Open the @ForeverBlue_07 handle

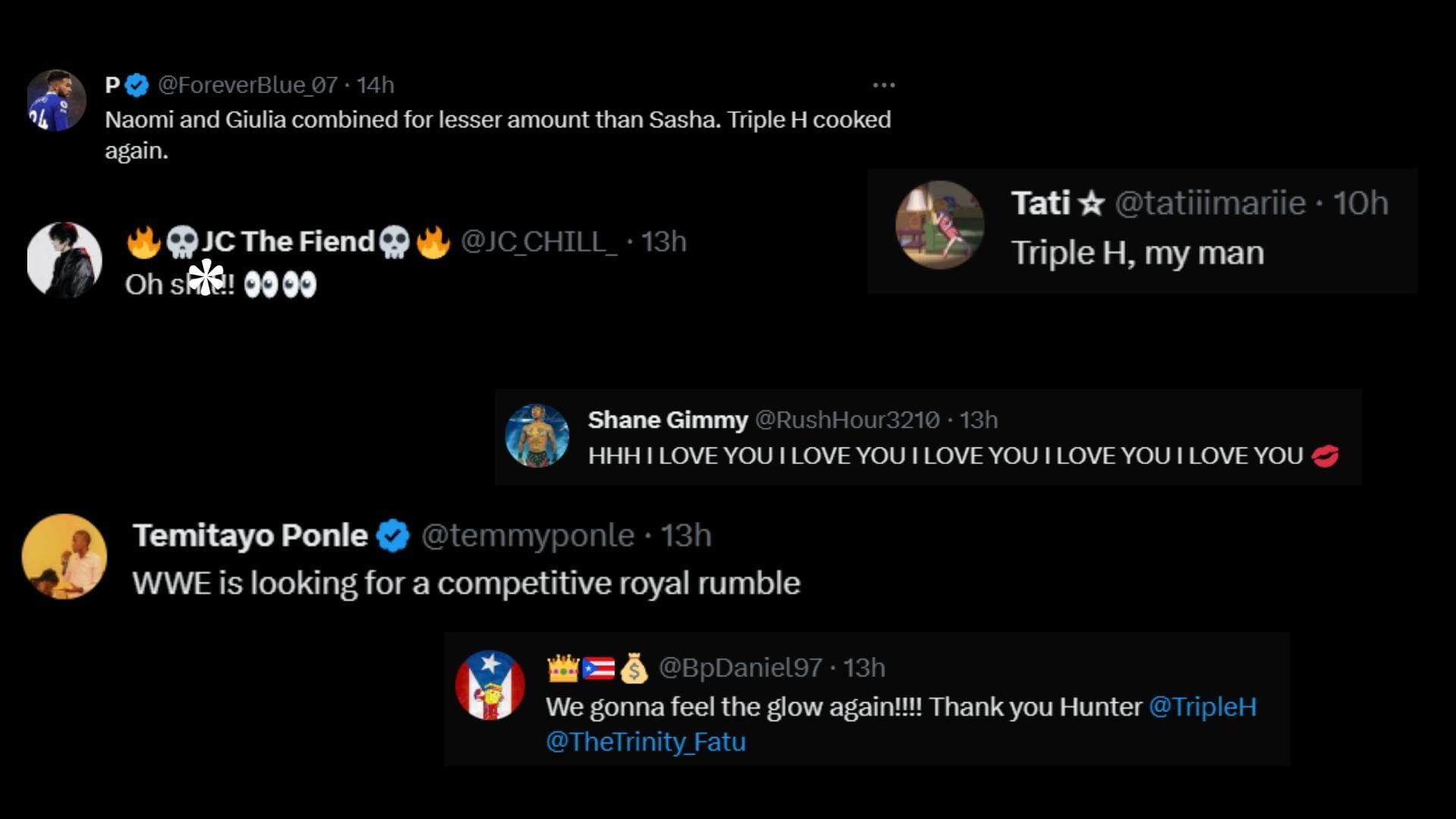point(247,86)
